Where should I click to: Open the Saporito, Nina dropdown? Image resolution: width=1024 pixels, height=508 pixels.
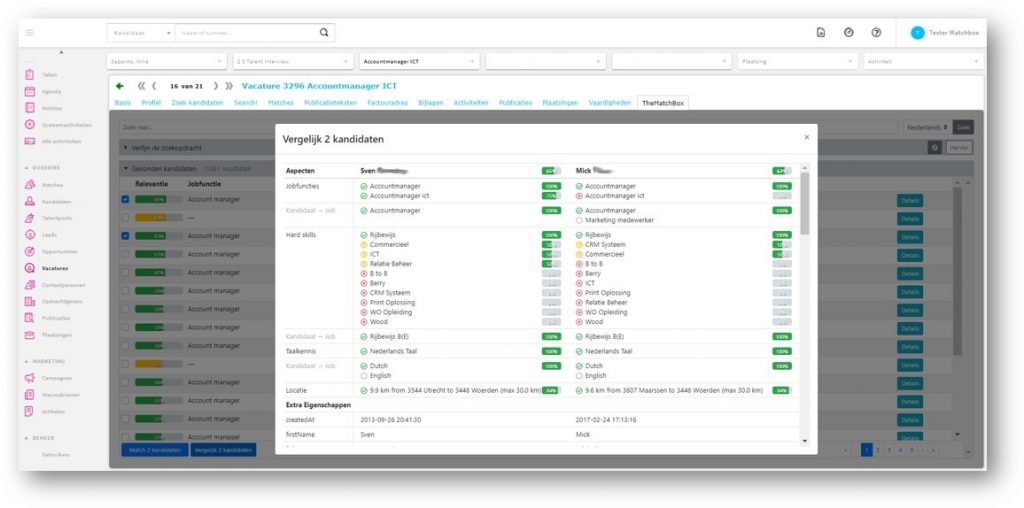coord(167,61)
